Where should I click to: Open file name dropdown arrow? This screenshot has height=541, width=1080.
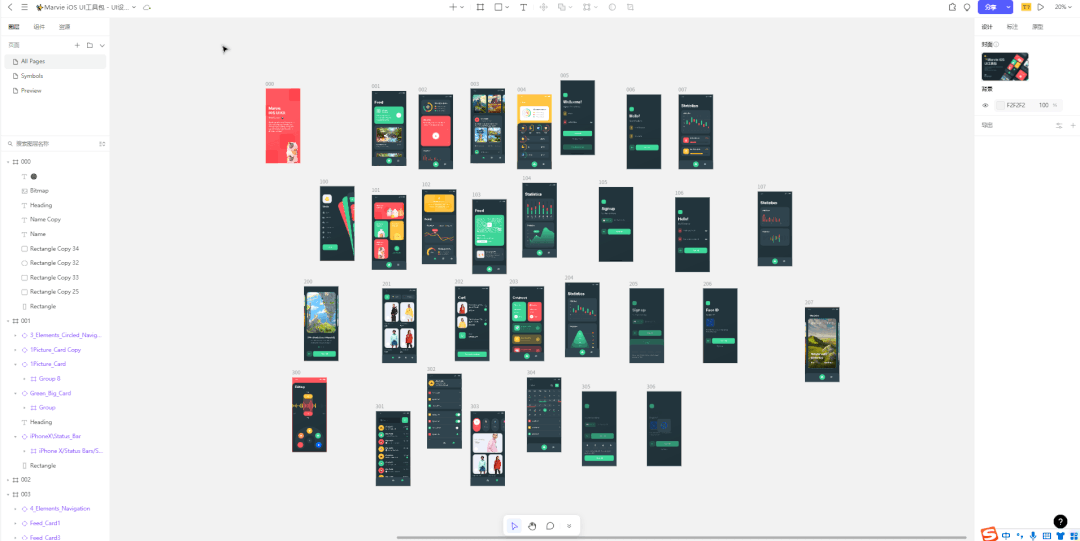134,7
